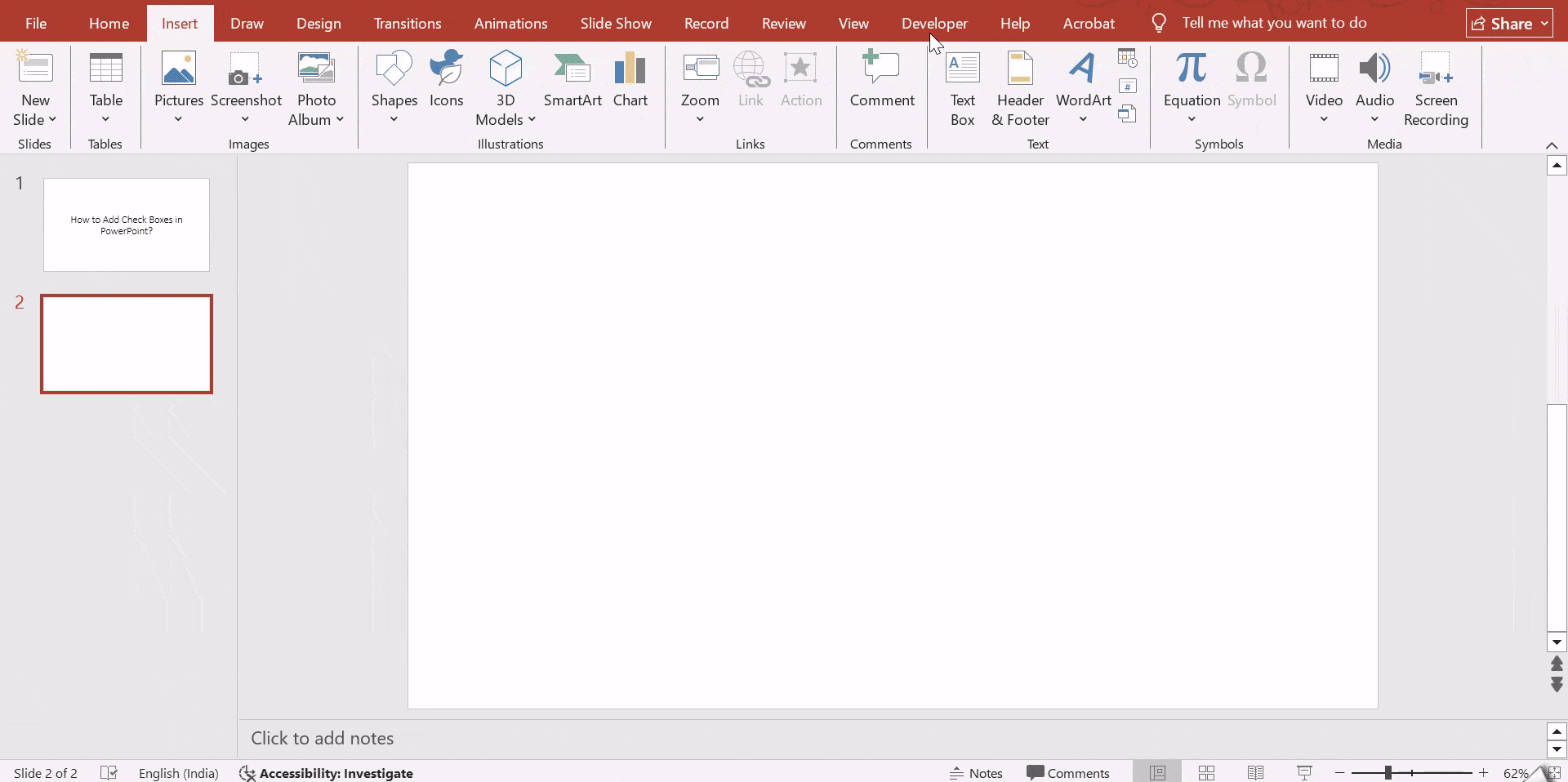Switch to Slide Sorter view
Image resolution: width=1568 pixels, height=782 pixels.
[1206, 773]
